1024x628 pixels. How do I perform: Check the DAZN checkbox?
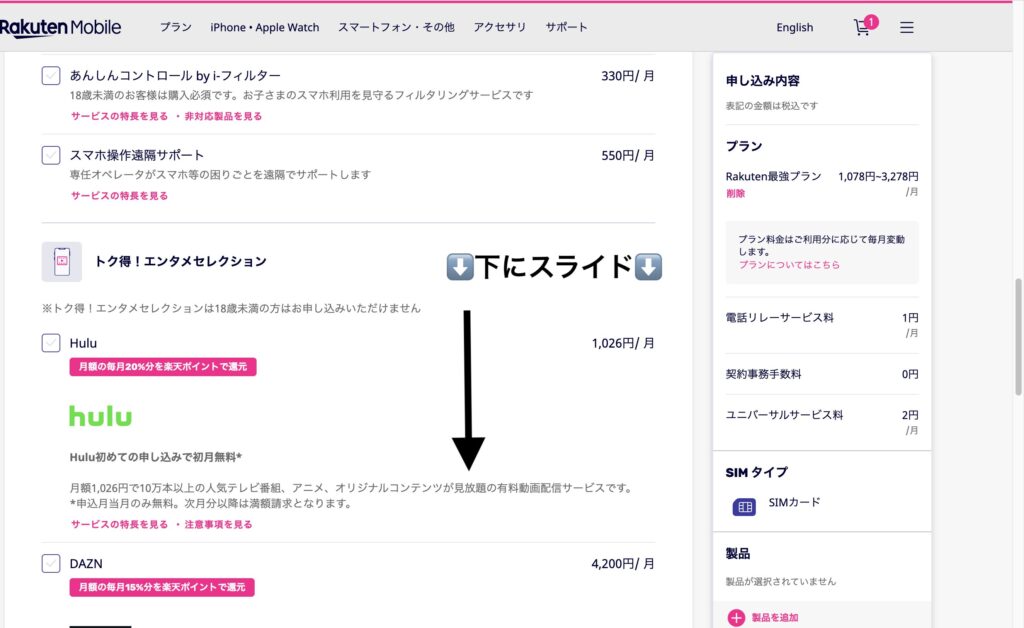click(x=51, y=563)
